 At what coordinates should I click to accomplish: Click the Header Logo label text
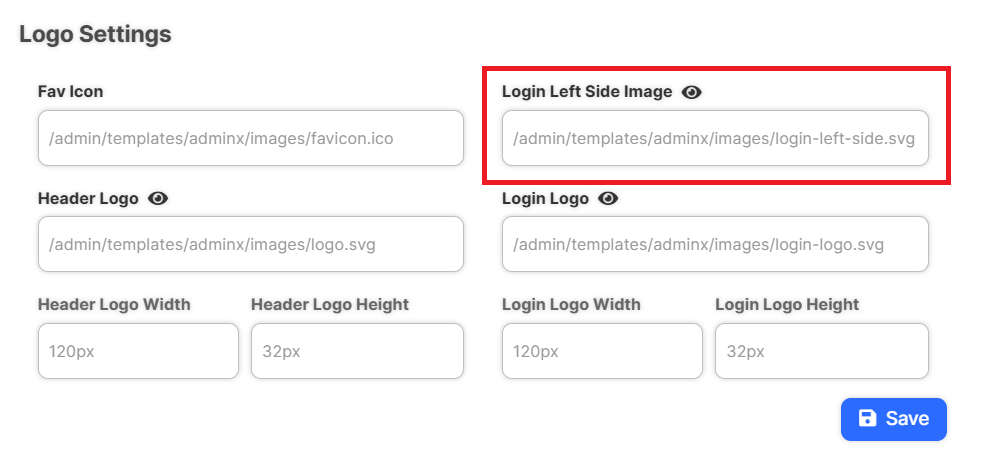[x=88, y=199]
